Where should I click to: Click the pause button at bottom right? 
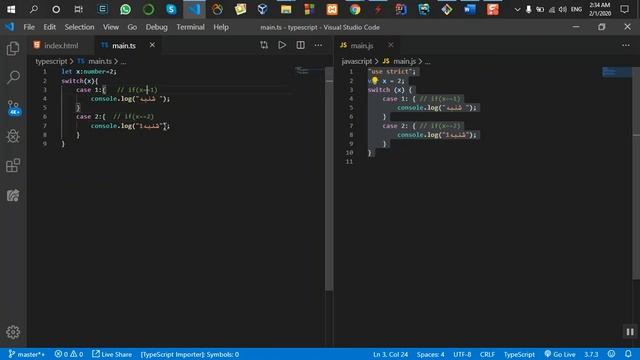(630, 332)
